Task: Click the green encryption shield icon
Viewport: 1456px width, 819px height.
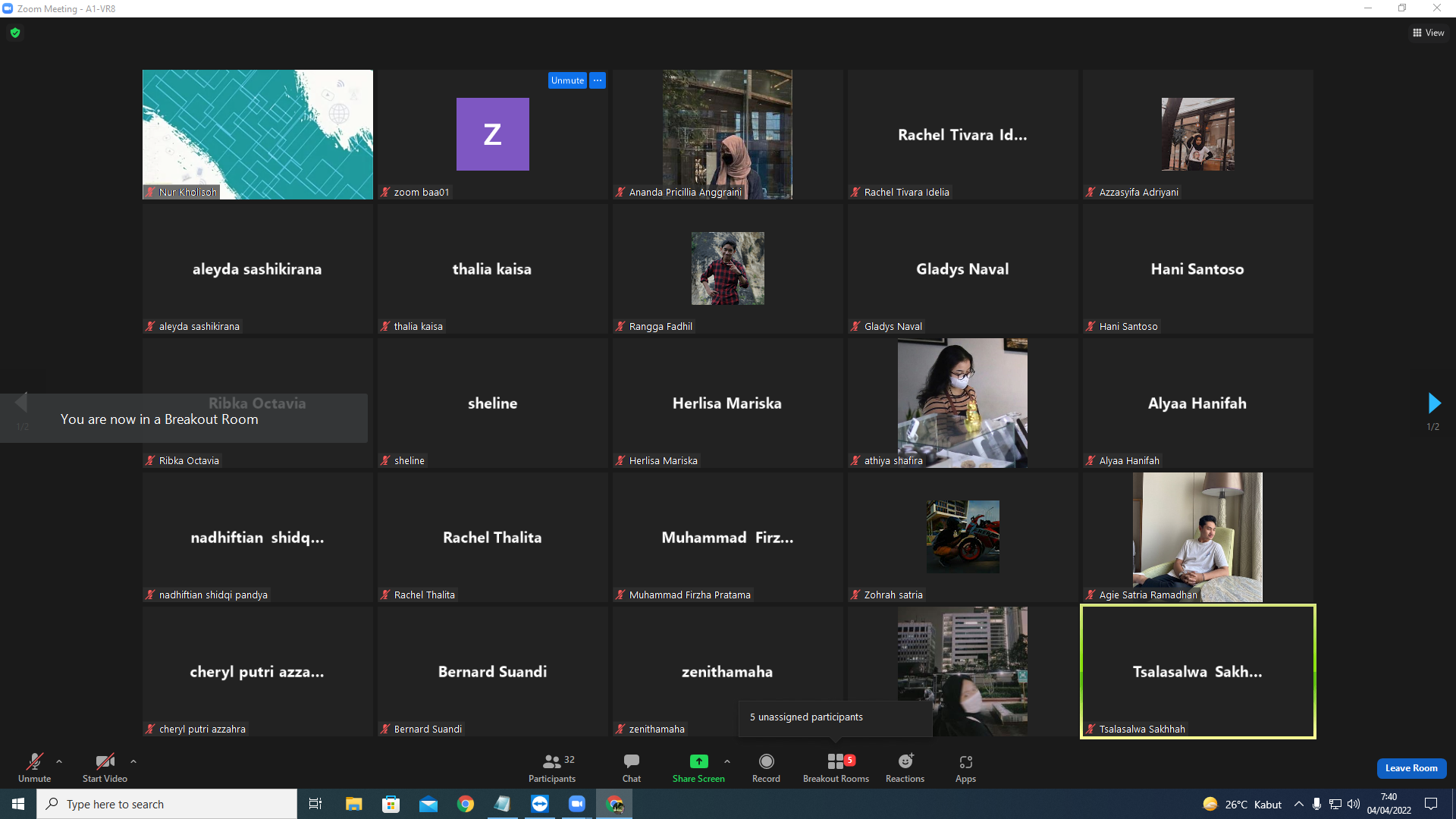Action: coord(15,33)
